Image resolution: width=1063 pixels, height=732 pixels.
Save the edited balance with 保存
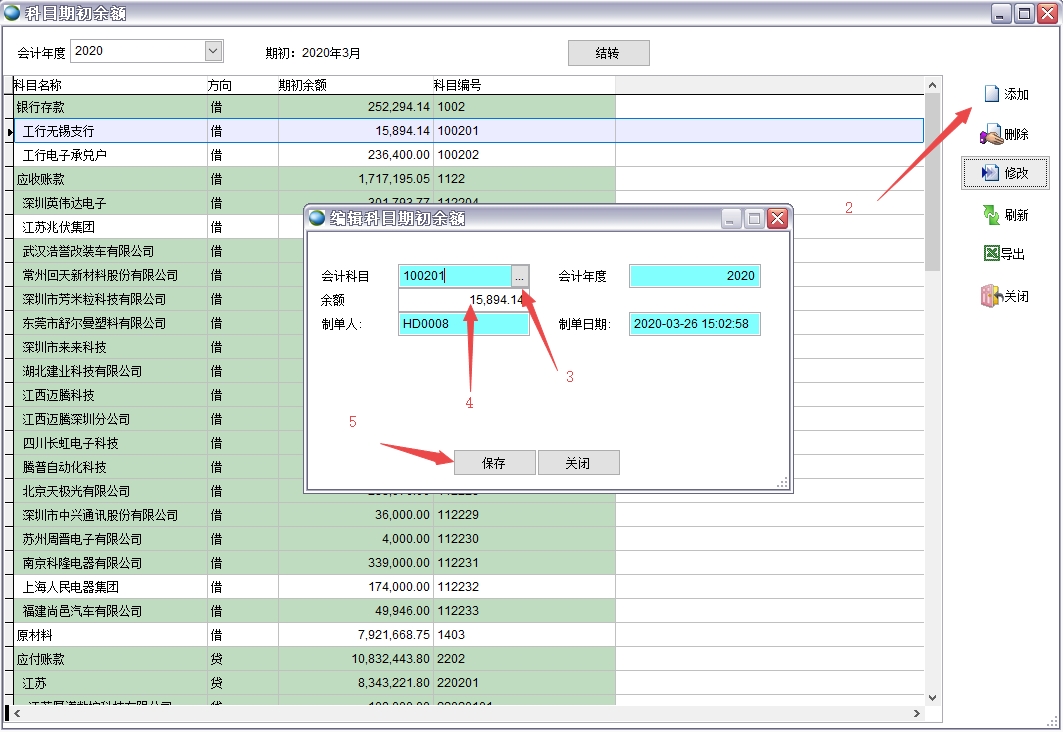click(x=494, y=463)
